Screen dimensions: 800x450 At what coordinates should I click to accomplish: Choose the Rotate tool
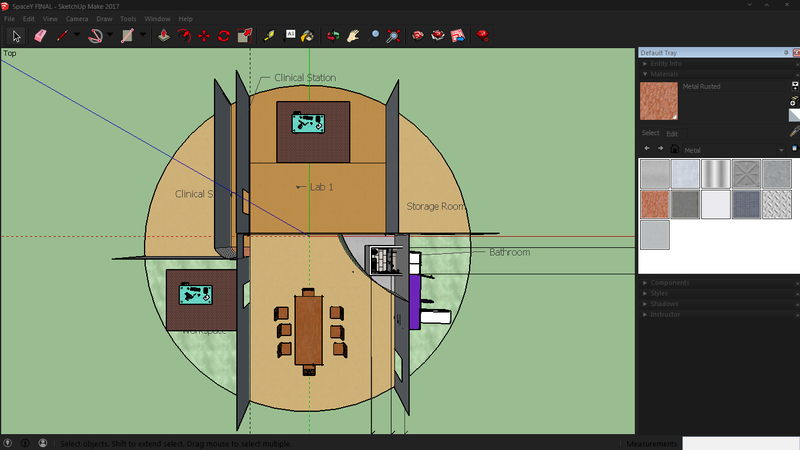[224, 35]
